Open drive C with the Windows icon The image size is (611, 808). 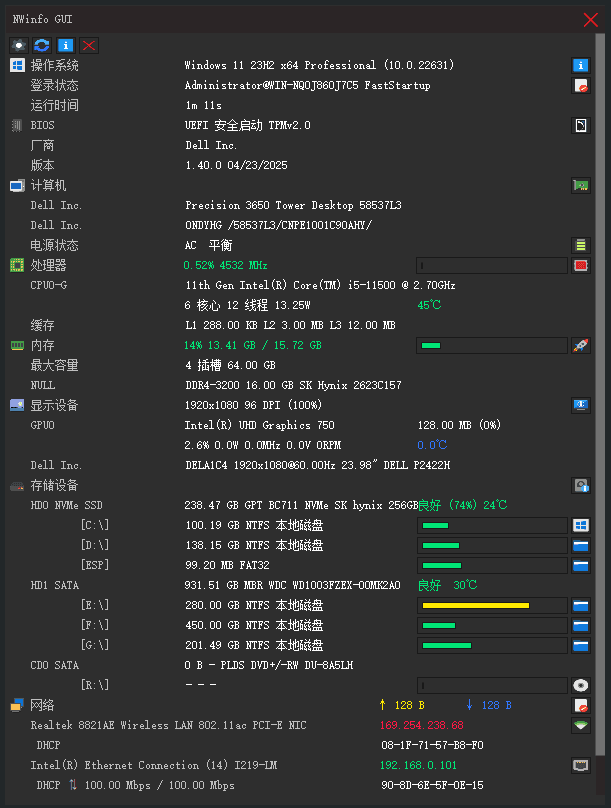(581, 525)
